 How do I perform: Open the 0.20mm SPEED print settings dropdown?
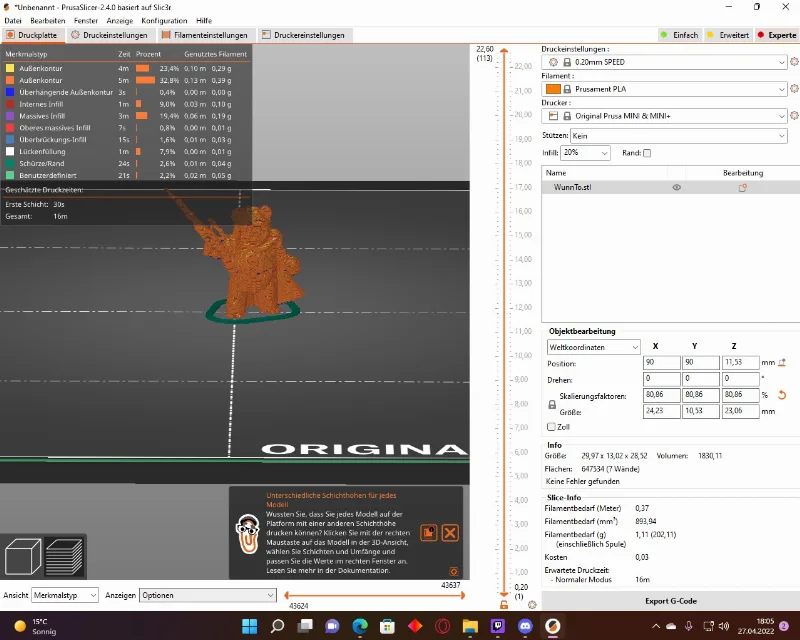click(664, 62)
